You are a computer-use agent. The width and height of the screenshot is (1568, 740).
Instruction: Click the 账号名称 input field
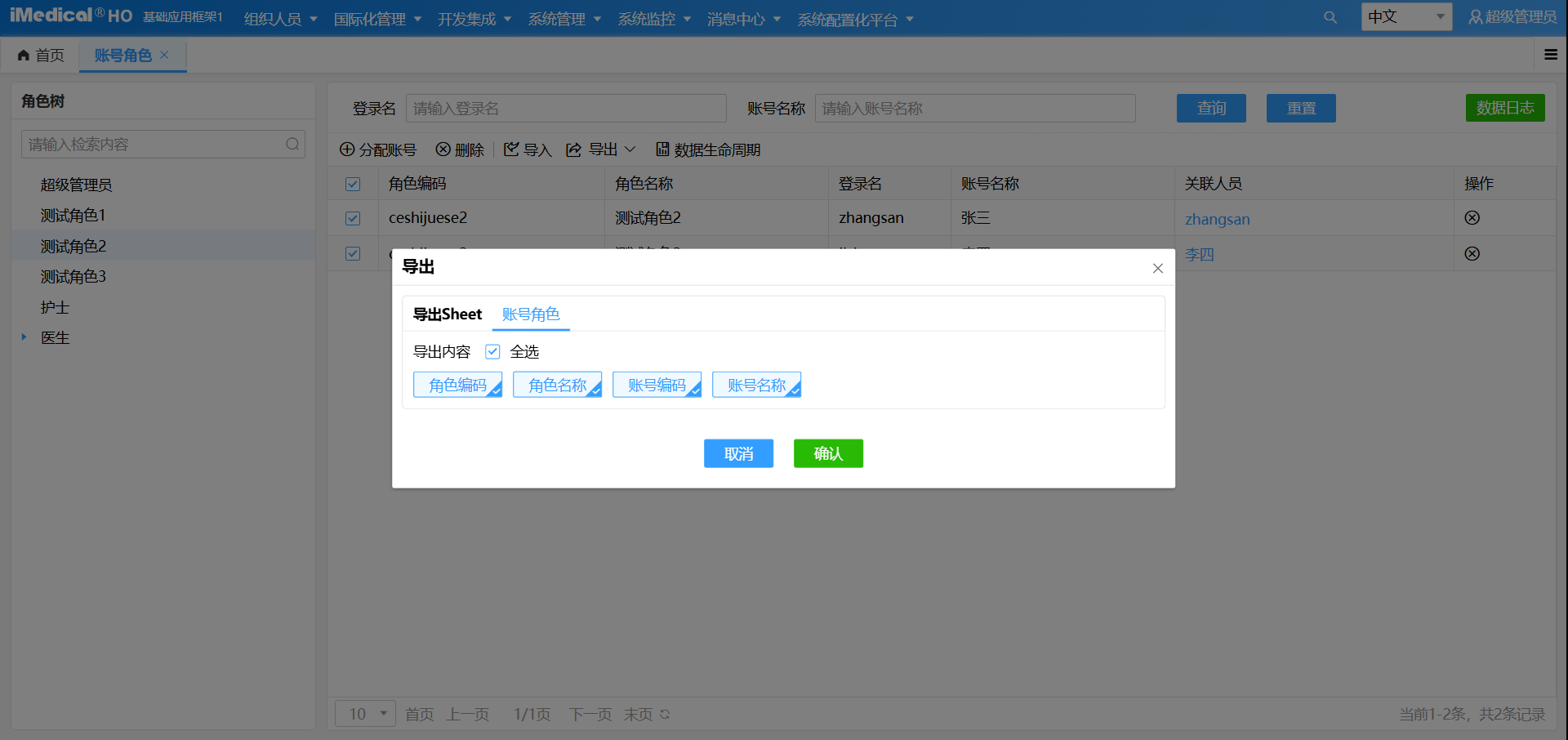click(x=974, y=108)
